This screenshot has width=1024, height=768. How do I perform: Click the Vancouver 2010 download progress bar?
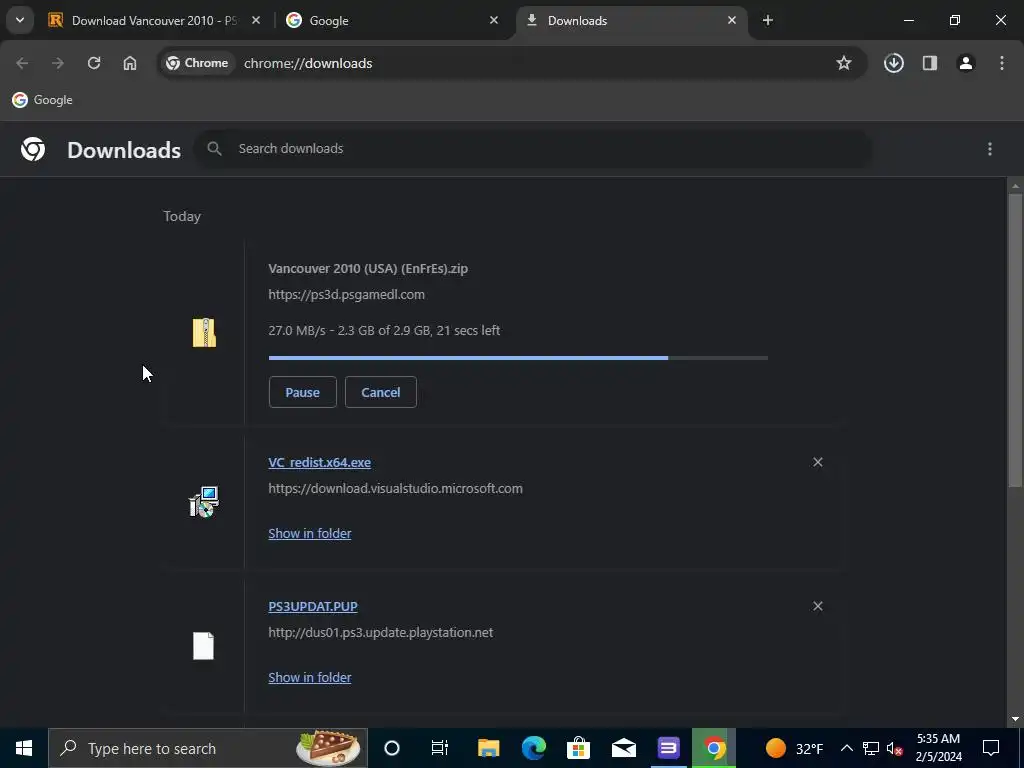point(518,358)
